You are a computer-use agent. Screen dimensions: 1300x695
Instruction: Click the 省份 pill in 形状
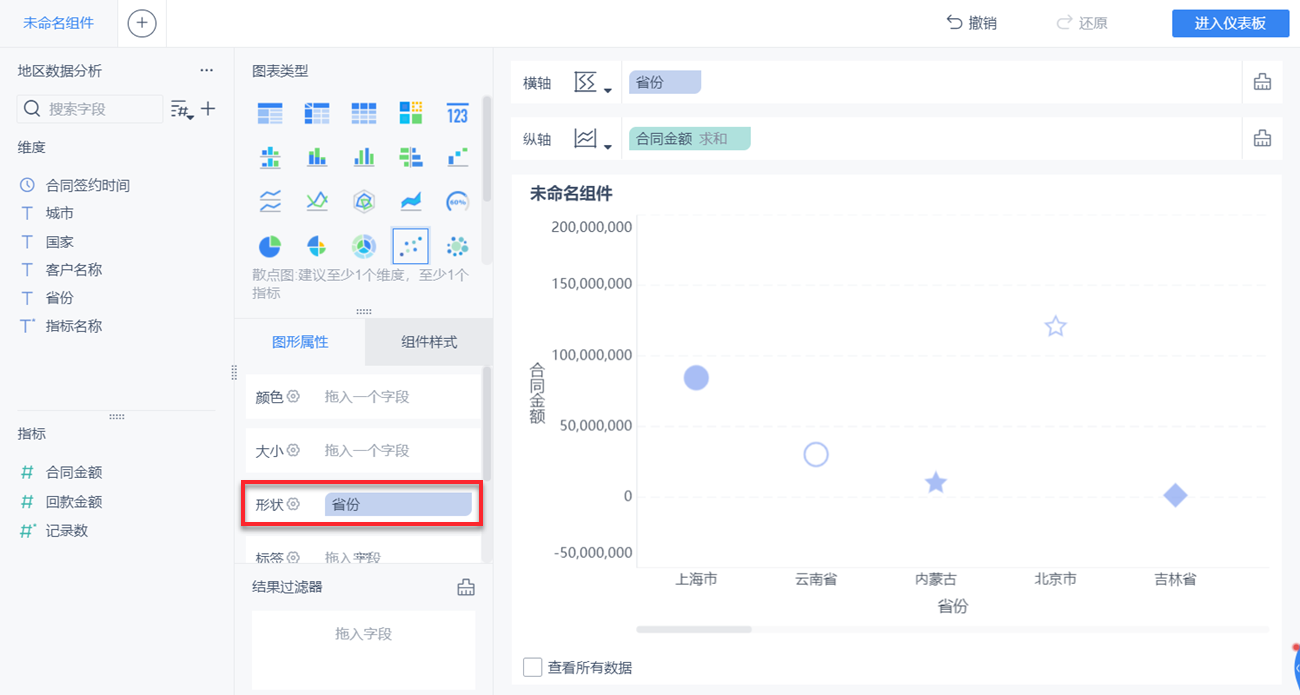[x=398, y=505]
